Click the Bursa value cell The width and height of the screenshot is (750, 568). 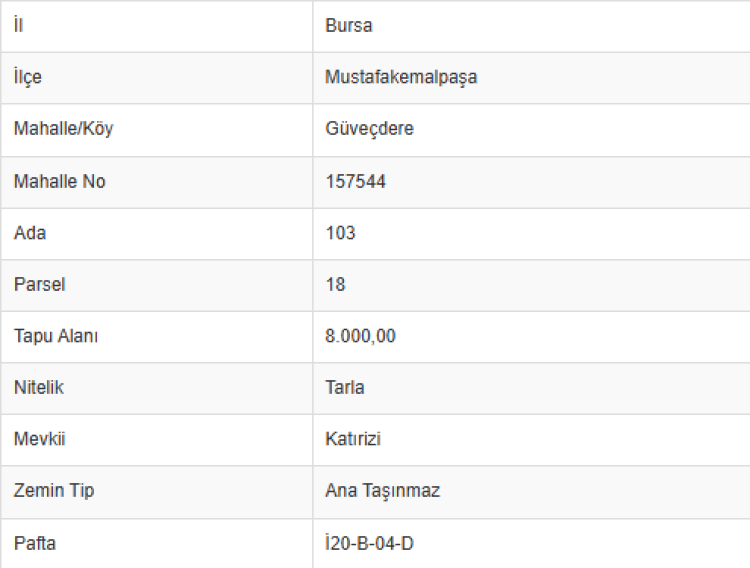click(x=349, y=26)
